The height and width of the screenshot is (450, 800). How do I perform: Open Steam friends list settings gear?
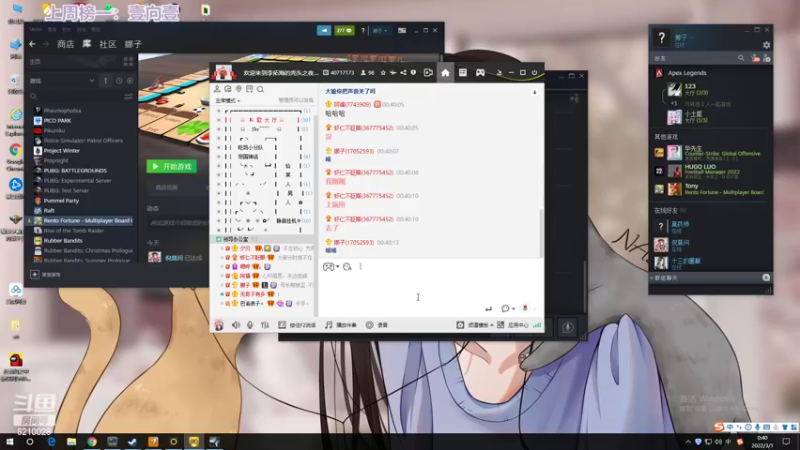(x=766, y=45)
